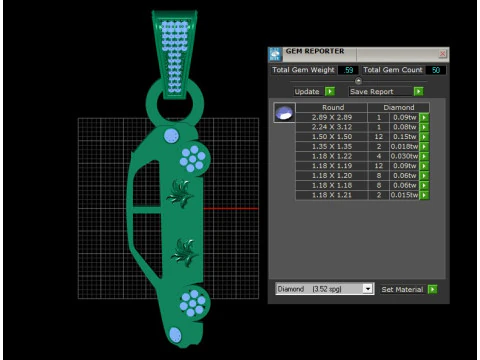Select the 1.35 X 1.35 size cell

(x=332, y=146)
